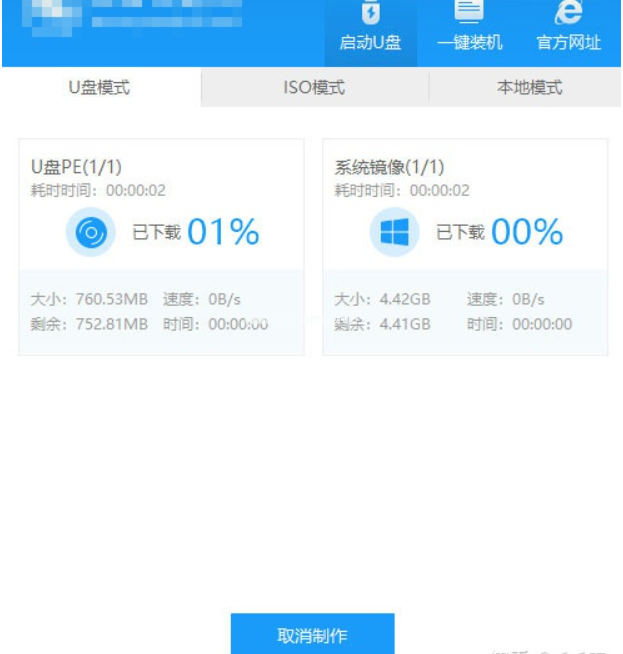Open the 官方网址 browser icon
The height and width of the screenshot is (654, 623).
click(x=569, y=14)
